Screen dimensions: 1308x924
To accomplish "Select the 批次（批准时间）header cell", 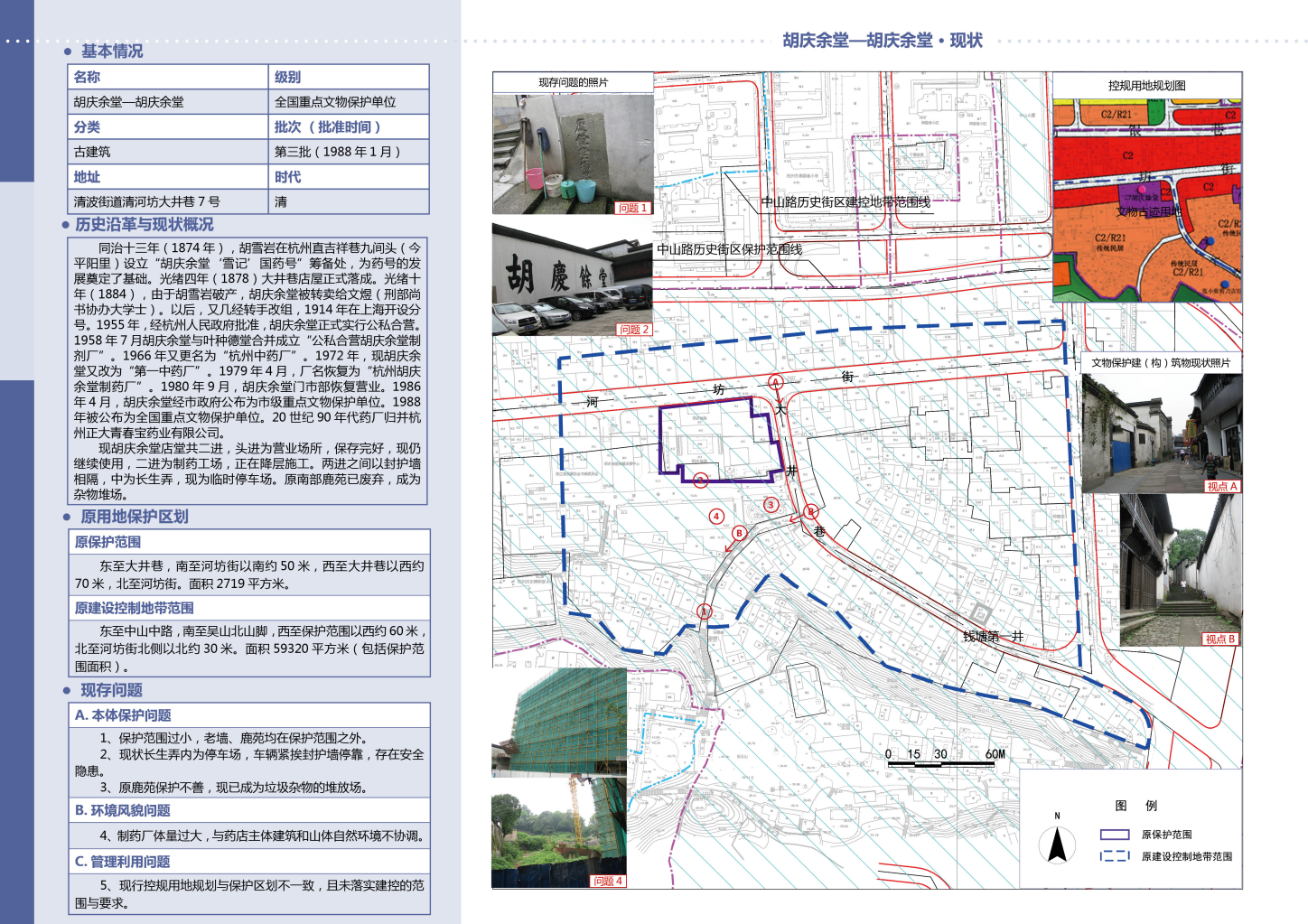I will 349,126.
